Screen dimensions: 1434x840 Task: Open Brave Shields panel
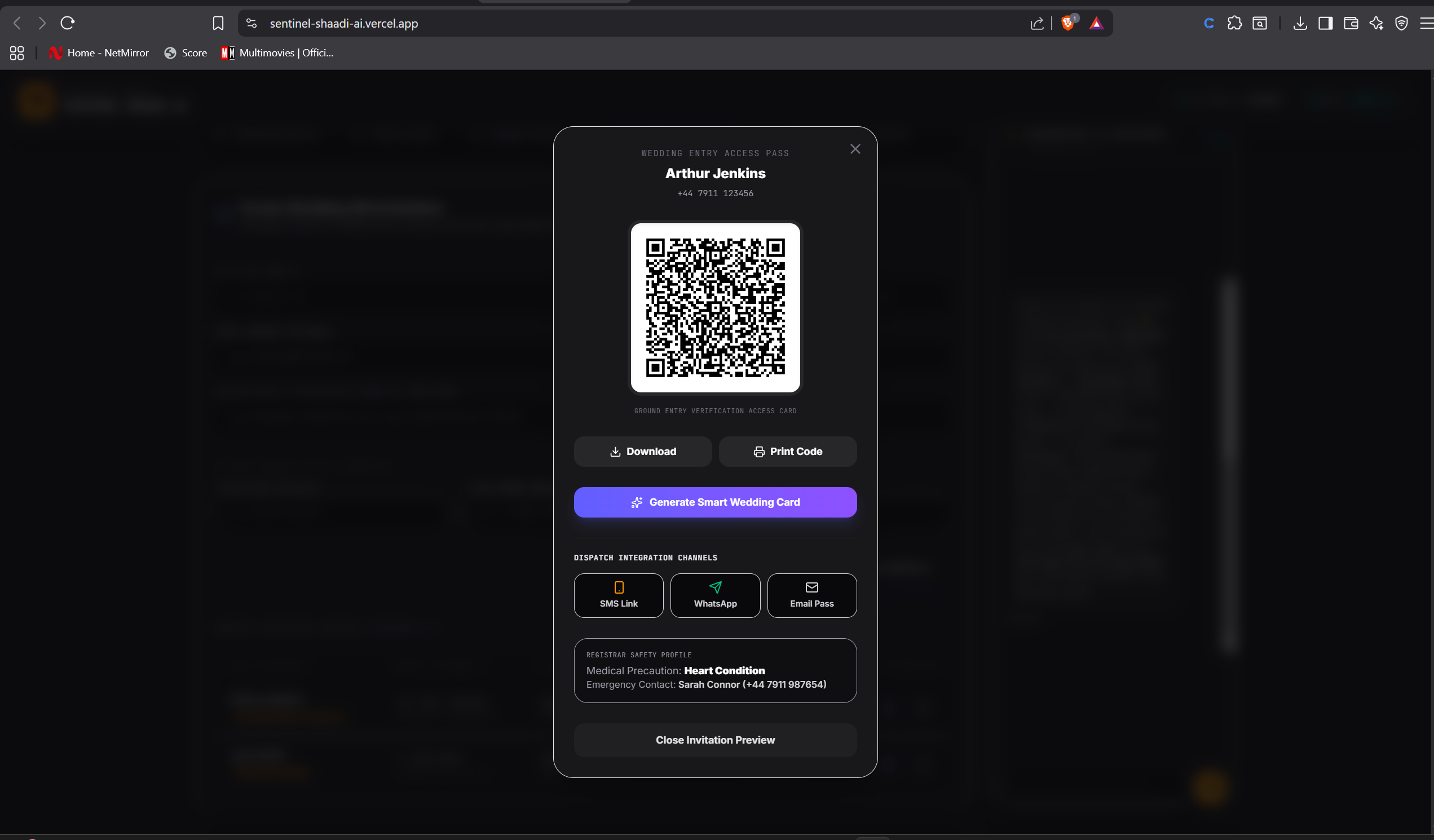(x=1068, y=23)
